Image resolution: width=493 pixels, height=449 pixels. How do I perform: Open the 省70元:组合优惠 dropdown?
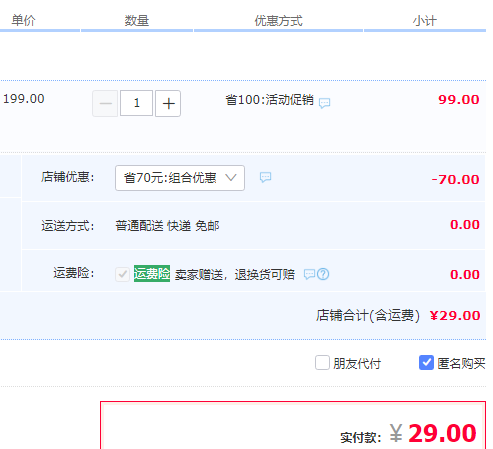180,178
